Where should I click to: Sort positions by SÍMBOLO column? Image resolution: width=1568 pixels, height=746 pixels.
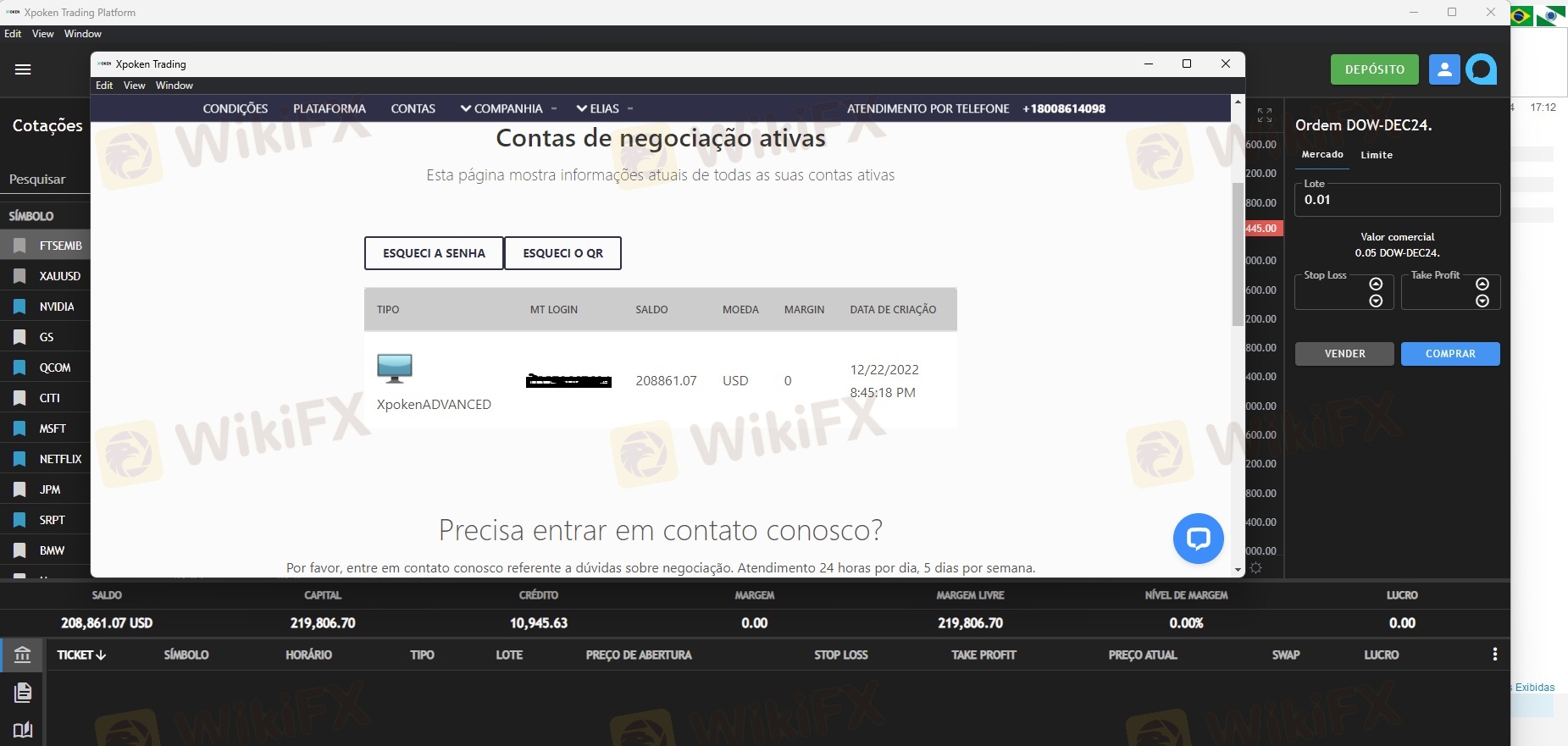186,655
